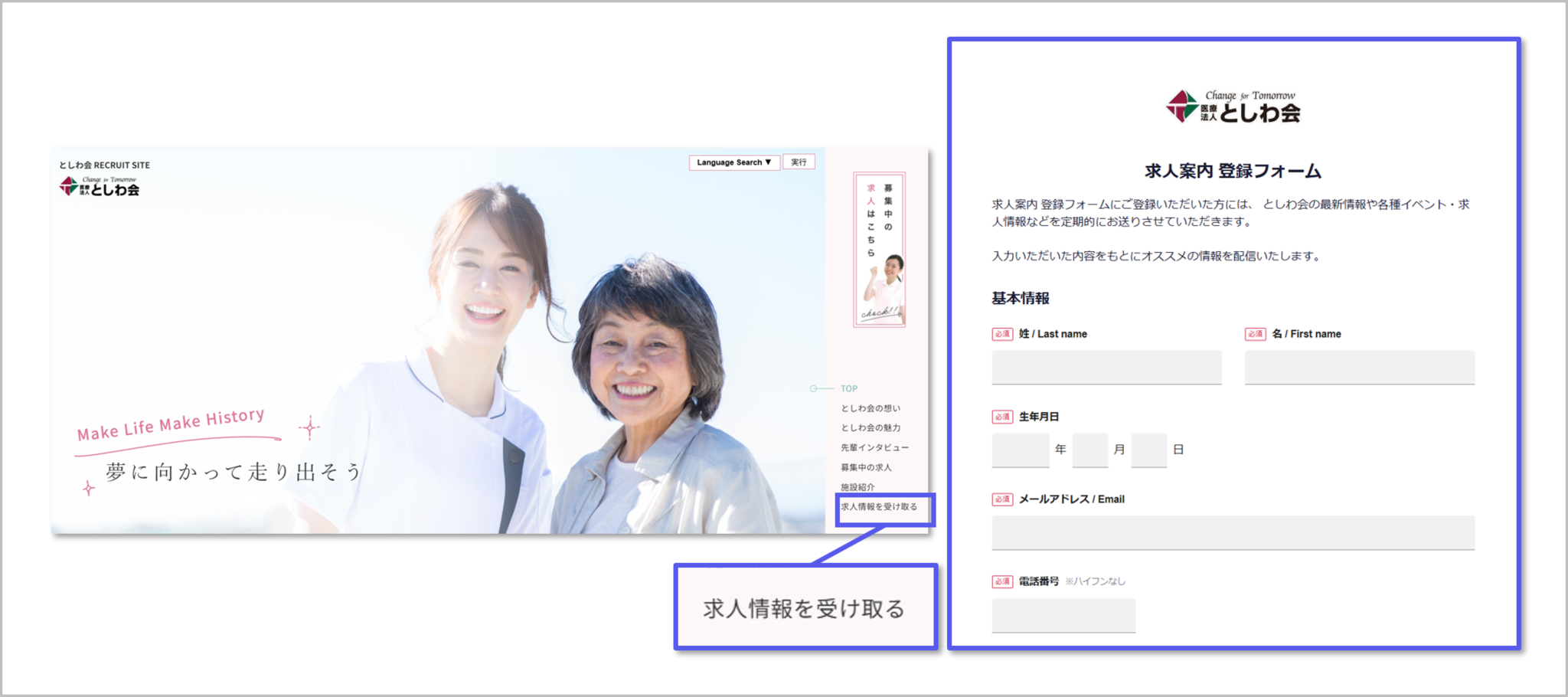
Task: Open the TOP menu item
Action: click(847, 388)
